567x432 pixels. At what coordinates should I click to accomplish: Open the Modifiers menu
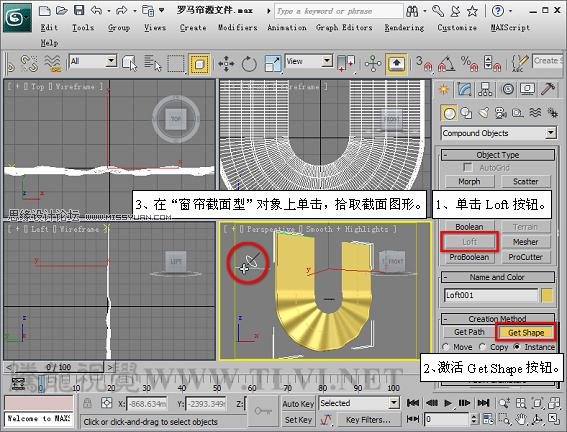(x=237, y=27)
